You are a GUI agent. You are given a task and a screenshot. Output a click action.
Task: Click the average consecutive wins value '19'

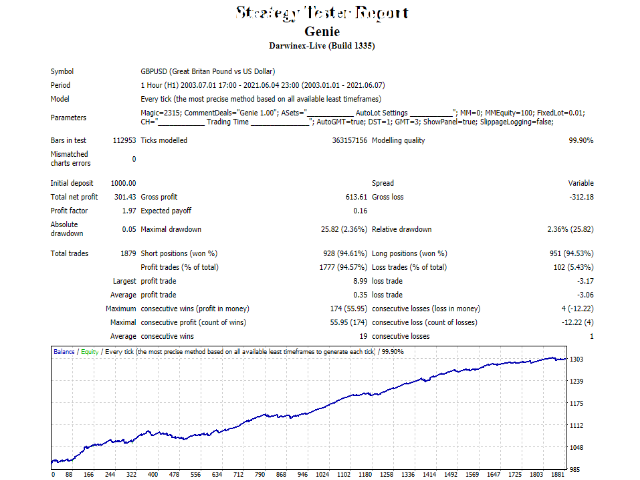pos(363,337)
